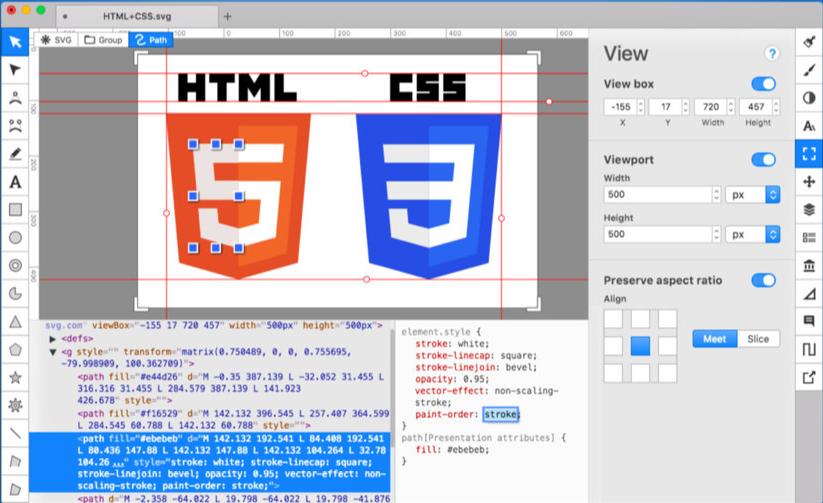Screen dimensions: 823x503
Task: Click the Slice button
Action: 758,339
